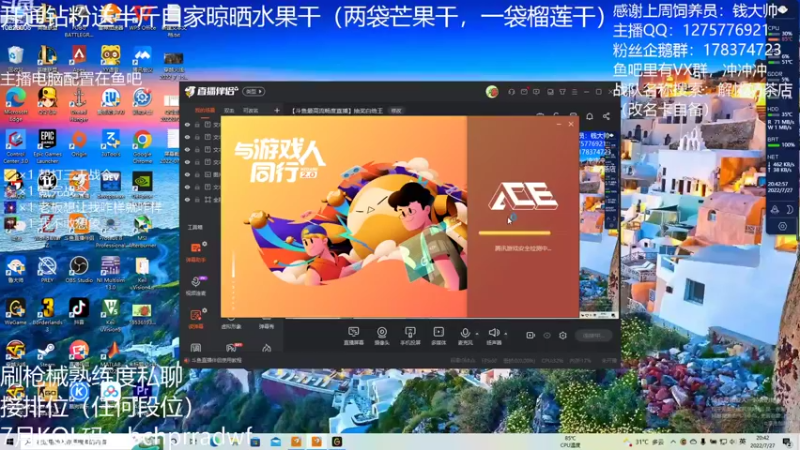Open the notification bell icon
800x450 pixels.
(589, 116)
